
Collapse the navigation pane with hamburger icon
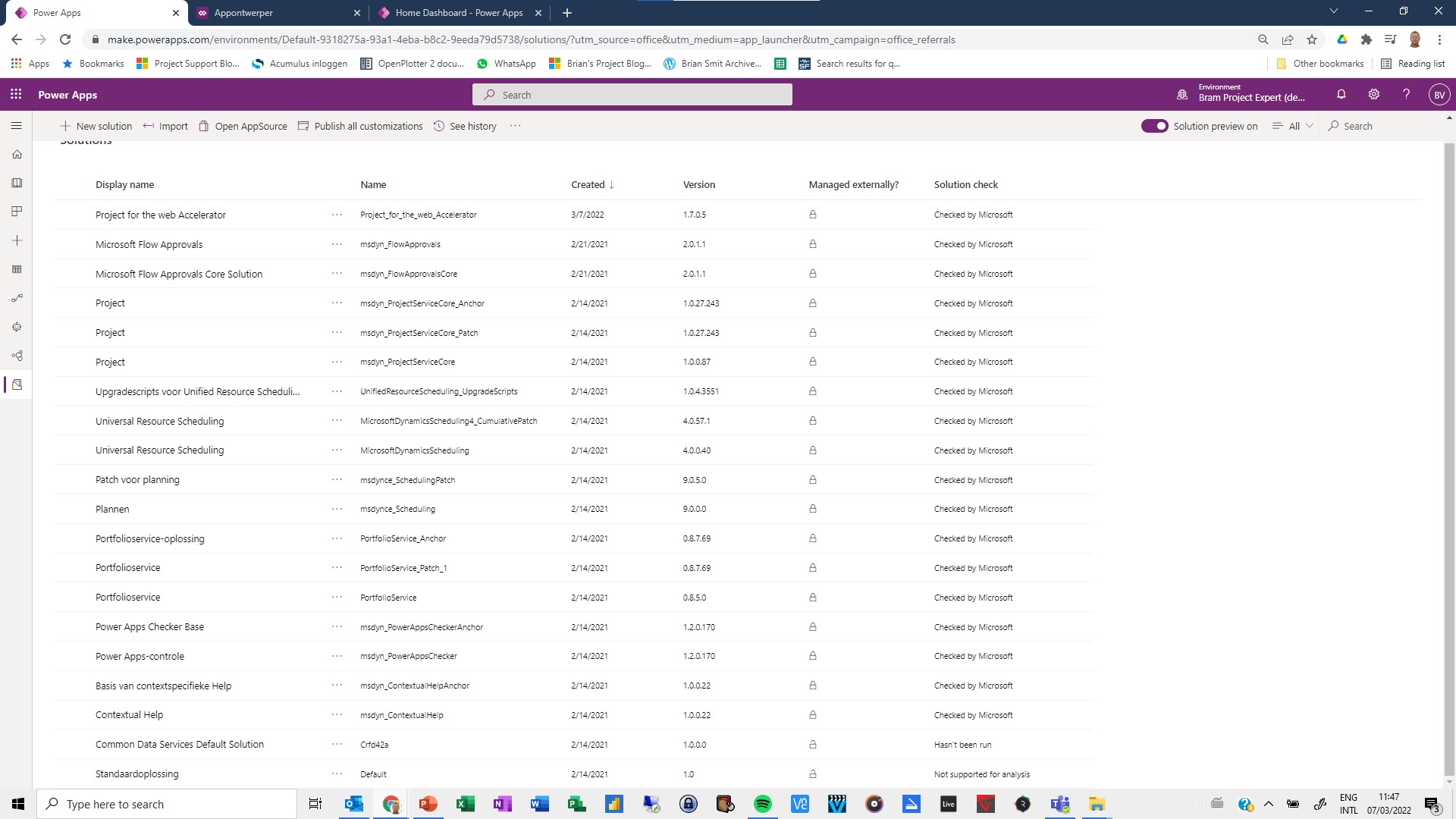click(x=16, y=125)
